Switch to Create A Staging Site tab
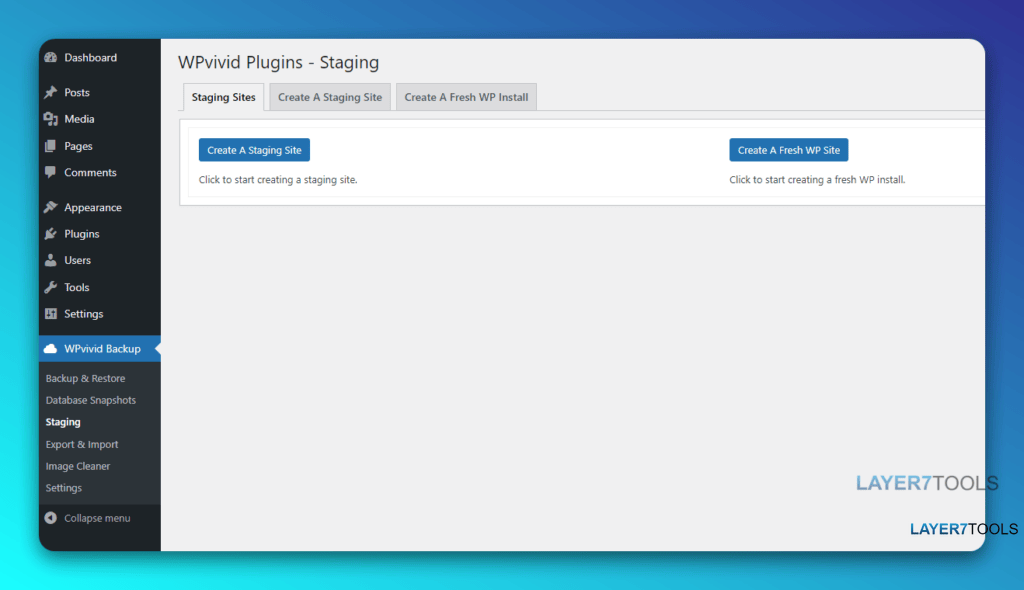This screenshot has width=1024, height=590. pos(330,97)
